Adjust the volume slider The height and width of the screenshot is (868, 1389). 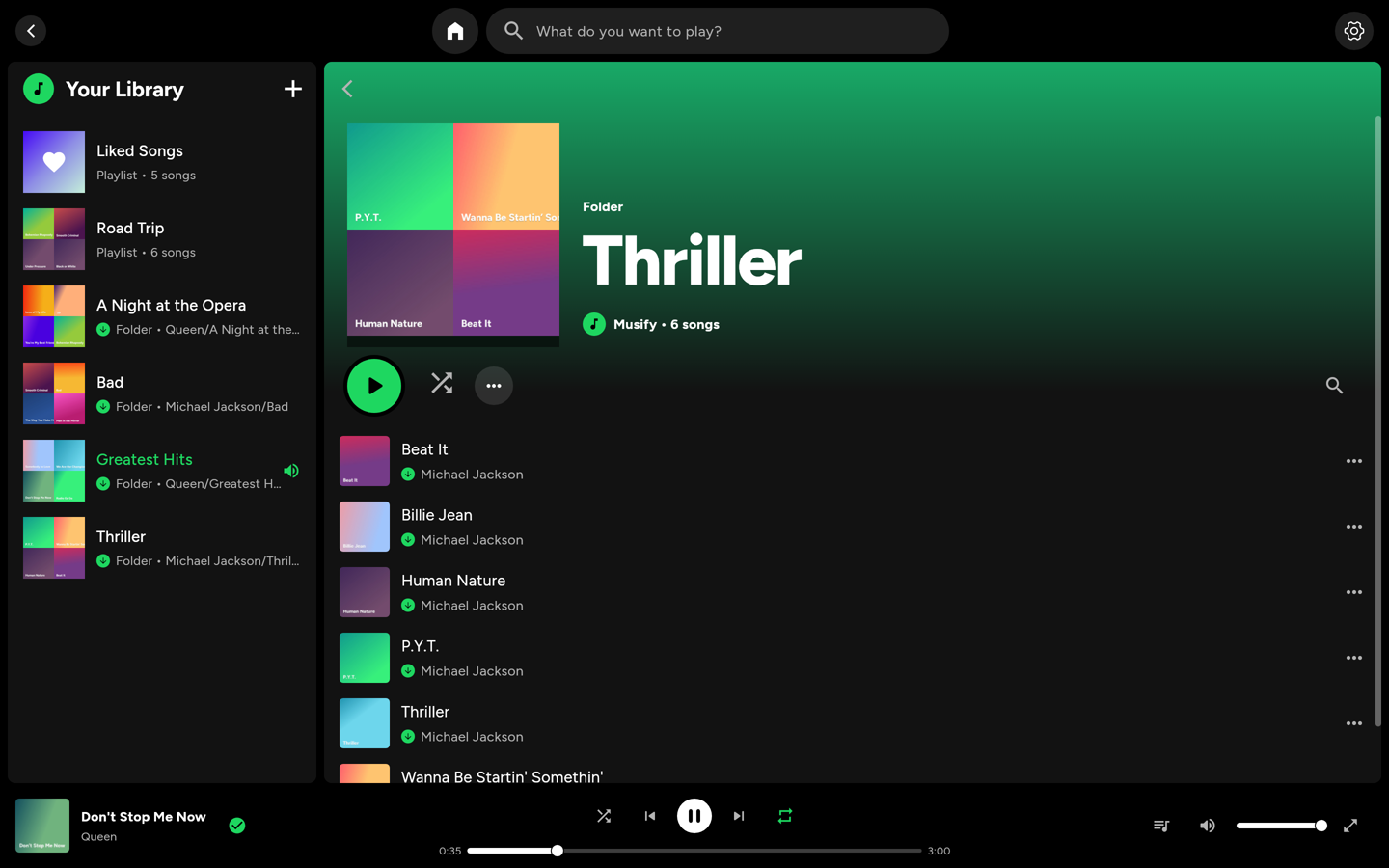pos(1282,826)
